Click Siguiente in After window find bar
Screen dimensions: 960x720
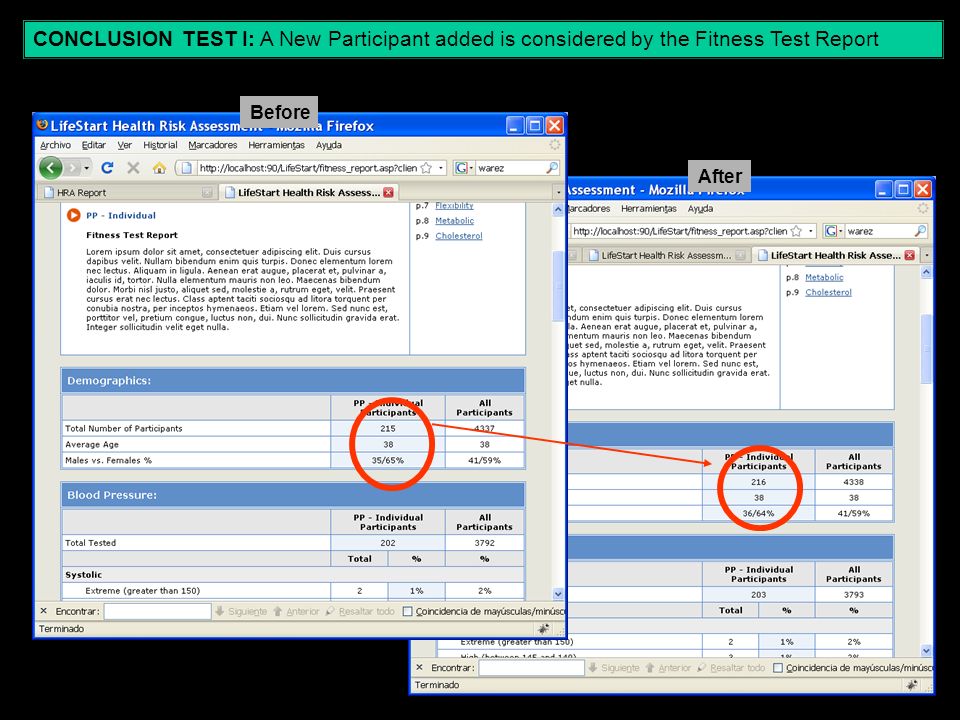(x=614, y=668)
